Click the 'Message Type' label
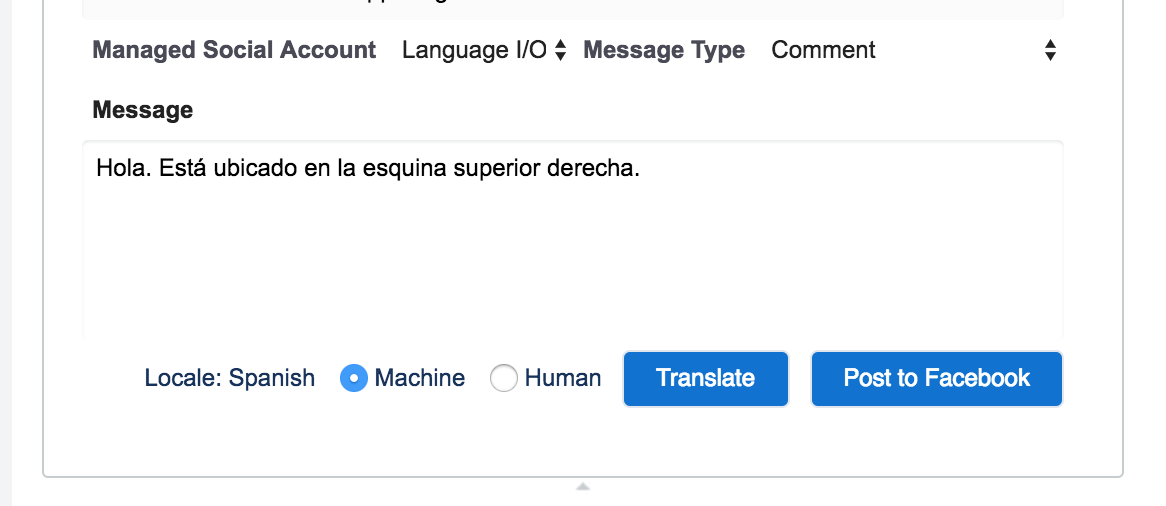 click(x=664, y=50)
